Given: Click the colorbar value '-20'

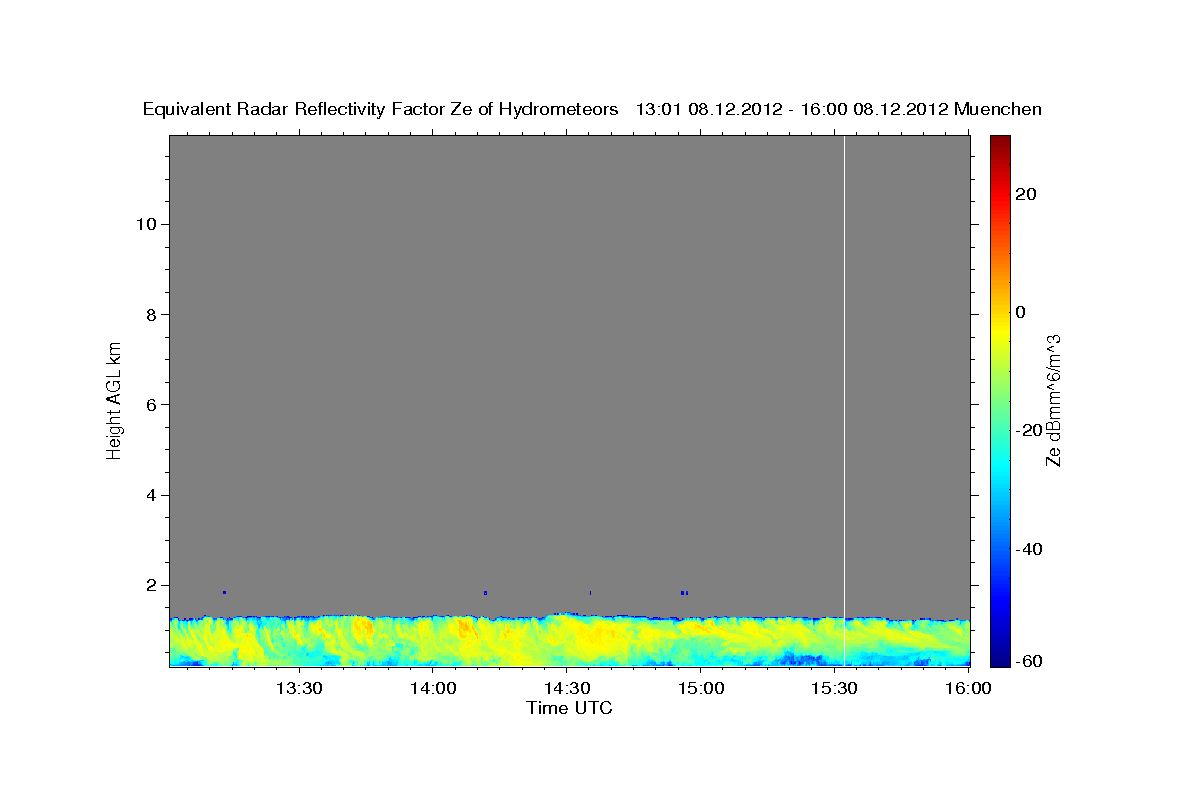Looking at the screenshot, I should (1028, 430).
